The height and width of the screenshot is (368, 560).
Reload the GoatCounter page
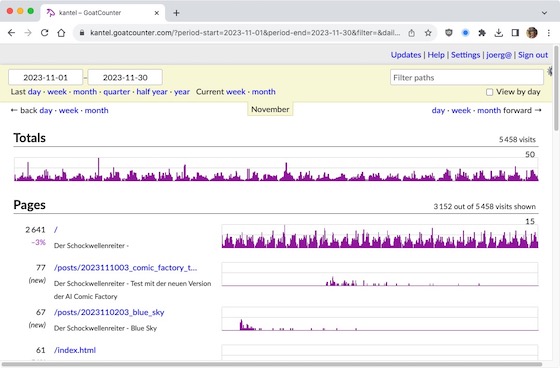tap(45, 33)
